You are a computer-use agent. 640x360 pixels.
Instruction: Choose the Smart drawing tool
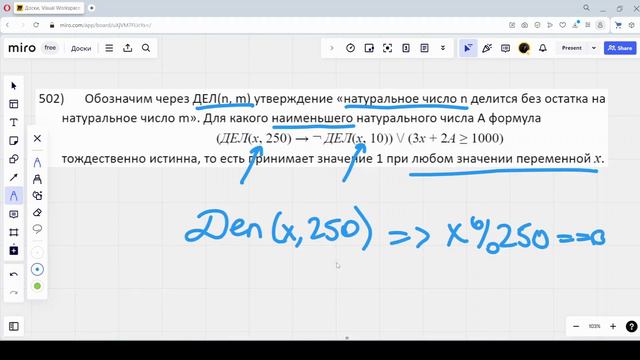tap(37, 196)
